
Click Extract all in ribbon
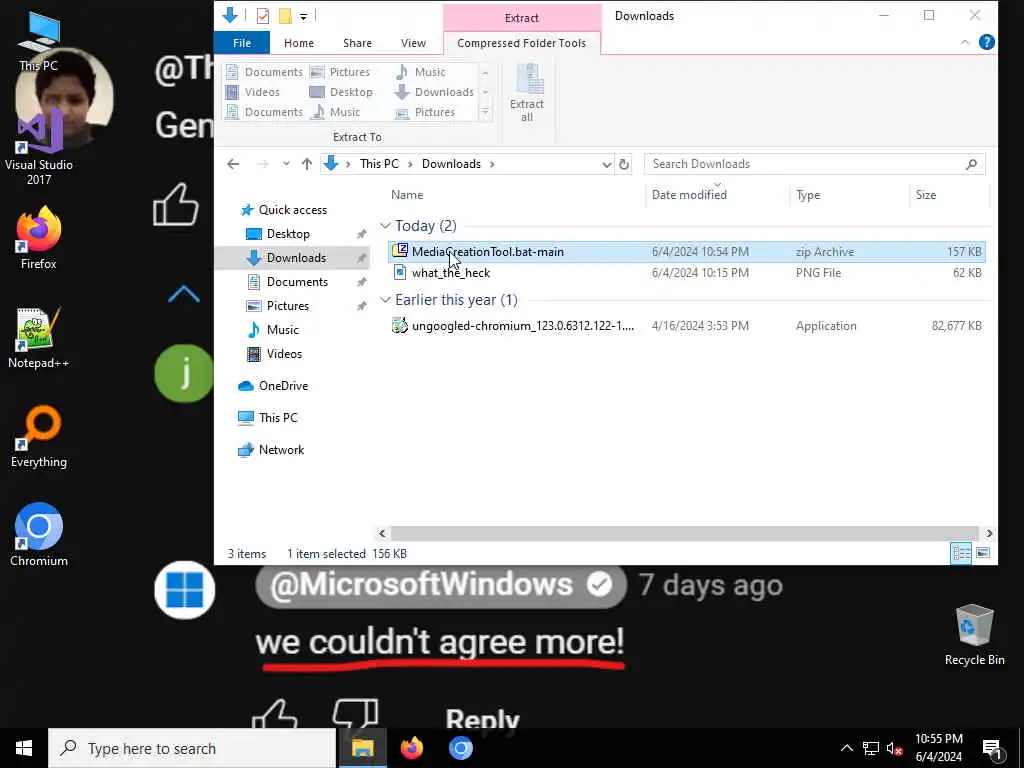coord(527,93)
